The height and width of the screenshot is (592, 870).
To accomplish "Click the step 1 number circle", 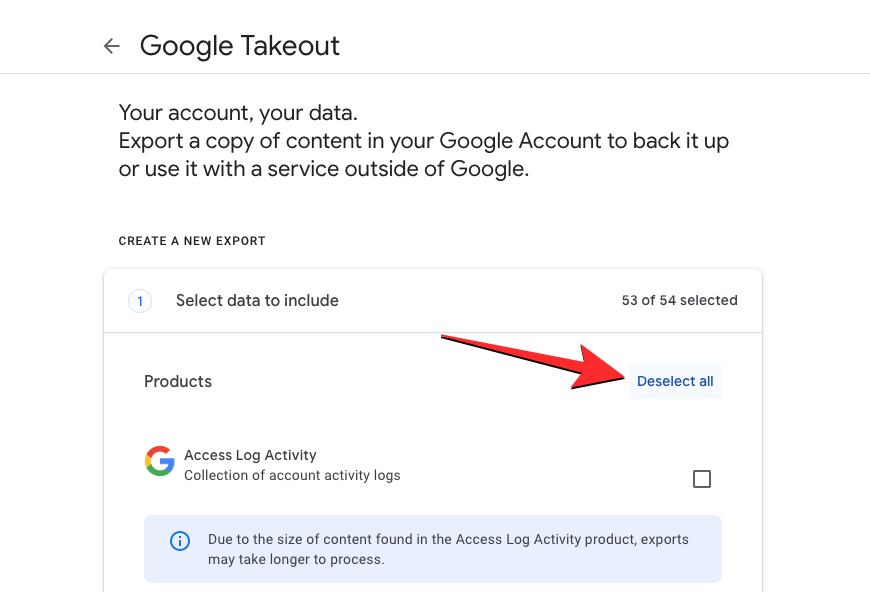I will [x=140, y=300].
